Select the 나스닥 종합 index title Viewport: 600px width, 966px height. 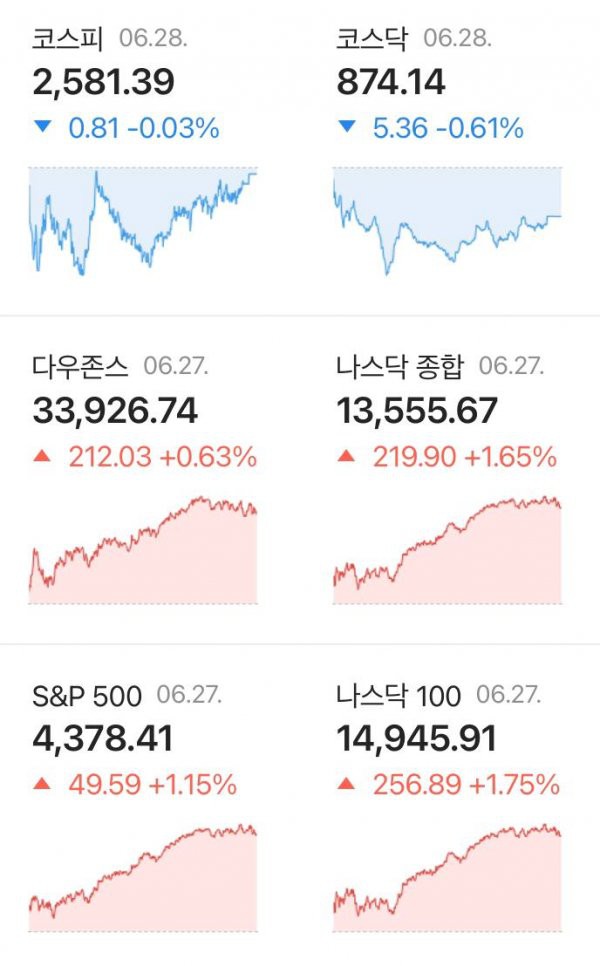click(400, 367)
